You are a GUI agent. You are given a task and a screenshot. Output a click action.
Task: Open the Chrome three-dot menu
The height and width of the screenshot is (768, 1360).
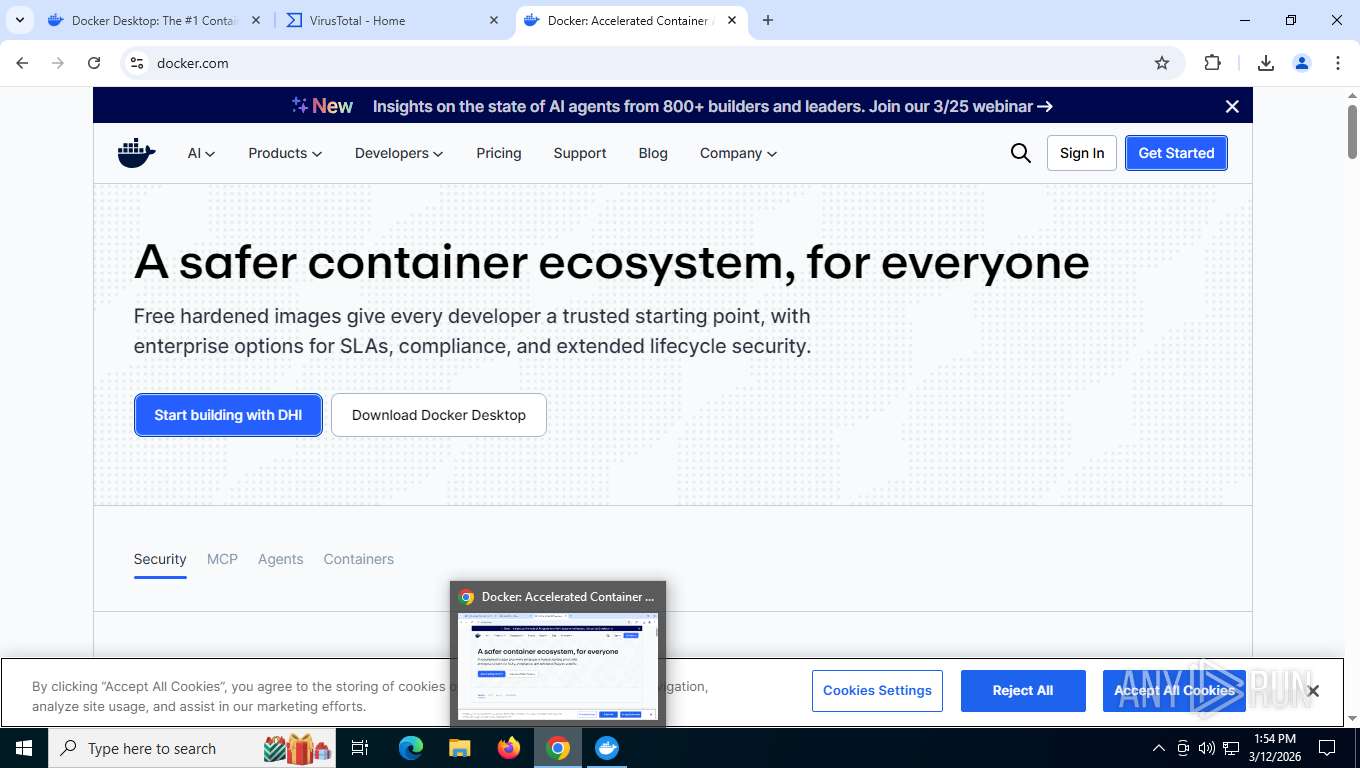tap(1337, 63)
